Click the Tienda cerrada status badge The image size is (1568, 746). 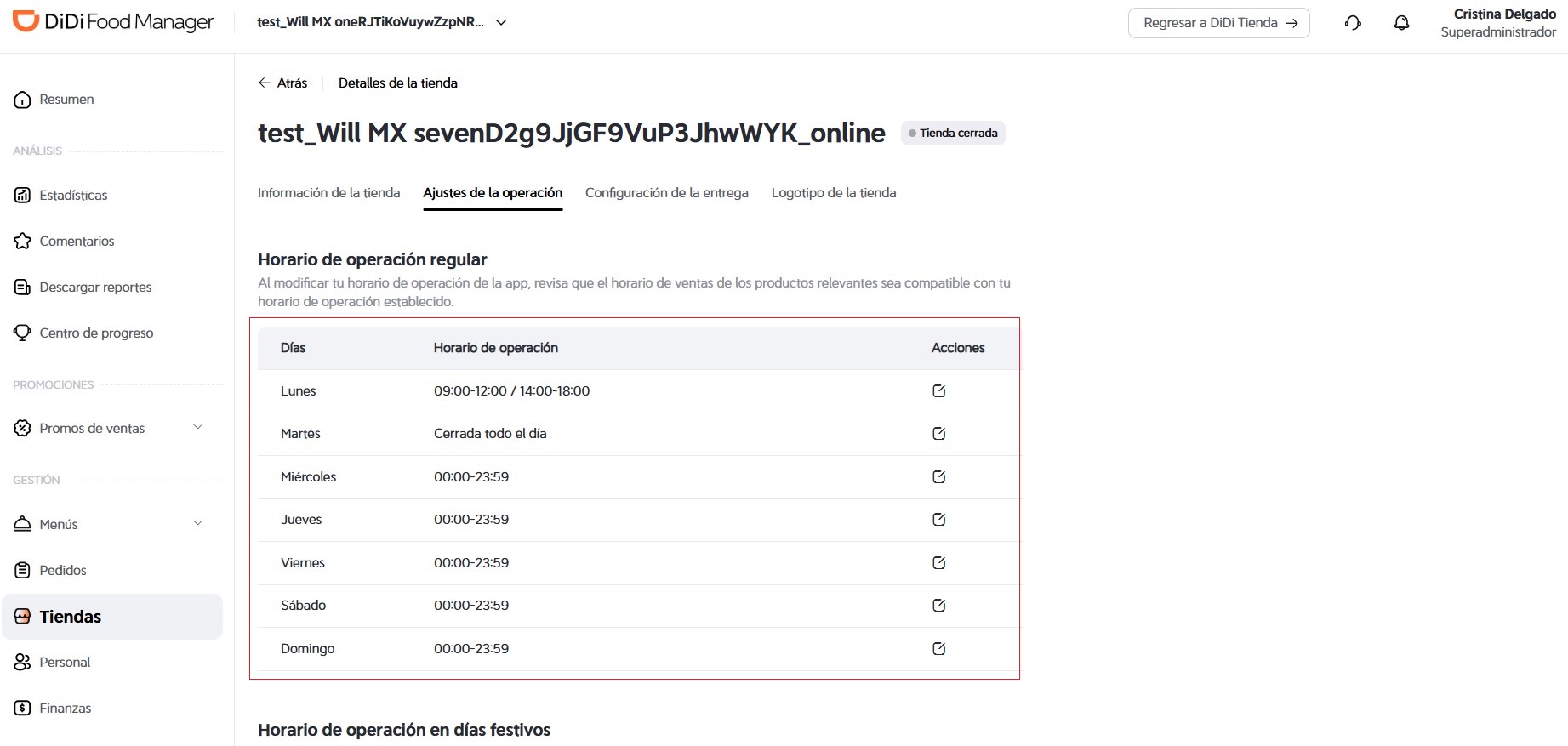pos(953,134)
